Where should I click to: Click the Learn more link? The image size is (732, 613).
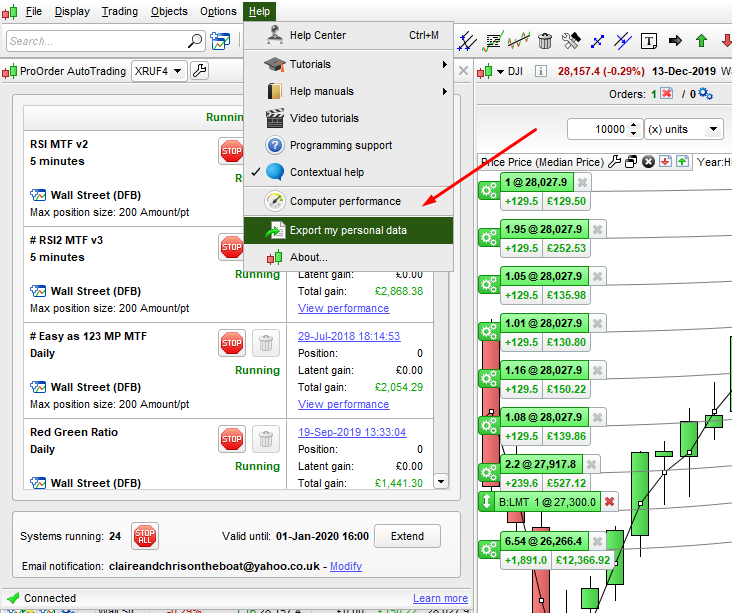click(x=440, y=598)
